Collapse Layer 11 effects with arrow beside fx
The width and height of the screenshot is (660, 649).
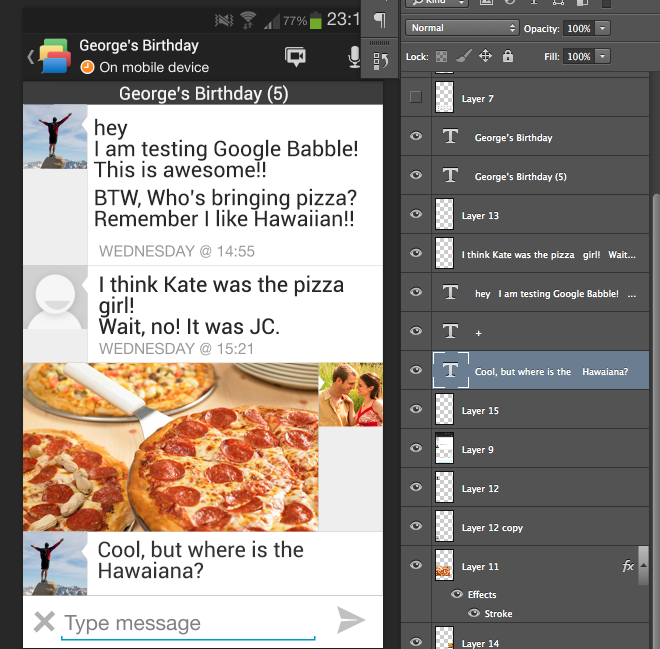point(643,565)
